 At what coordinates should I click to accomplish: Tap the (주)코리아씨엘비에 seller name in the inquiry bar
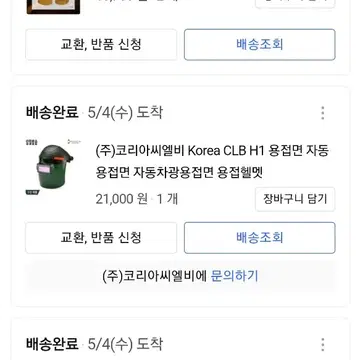click(x=155, y=276)
